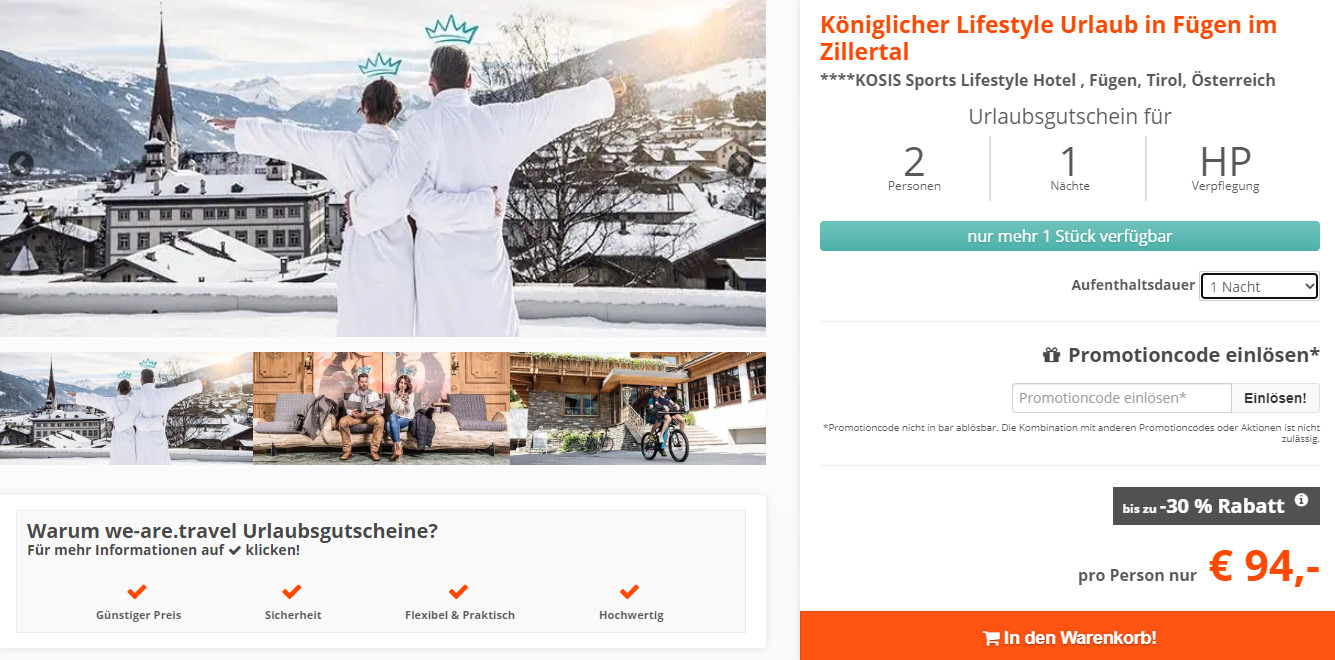Click the KOSIS Sports Lifestyle Hotel subtitle
Screen dimensions: 1335x660
pos(1047,80)
